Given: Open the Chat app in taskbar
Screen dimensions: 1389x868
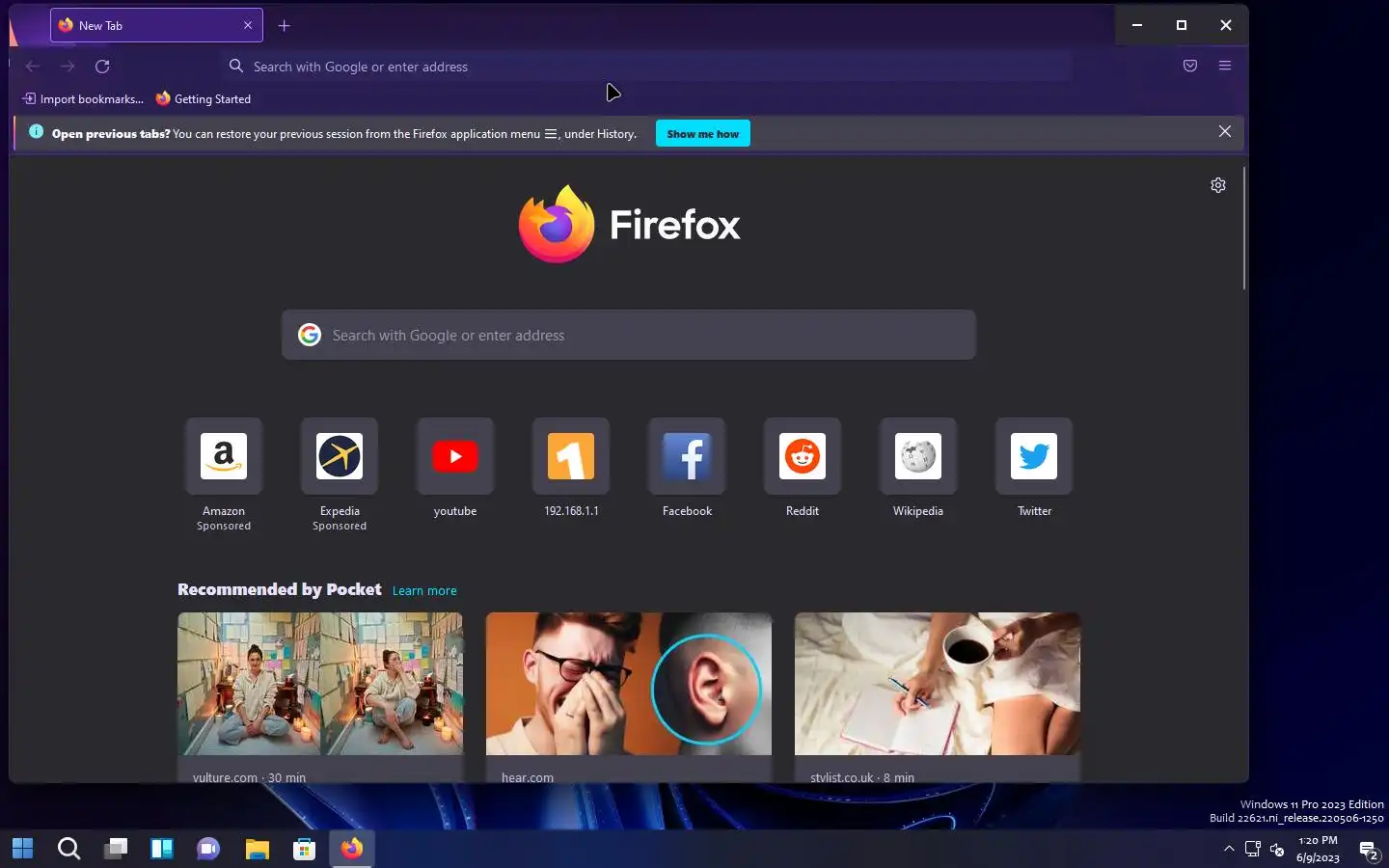Looking at the screenshot, I should coord(208,849).
